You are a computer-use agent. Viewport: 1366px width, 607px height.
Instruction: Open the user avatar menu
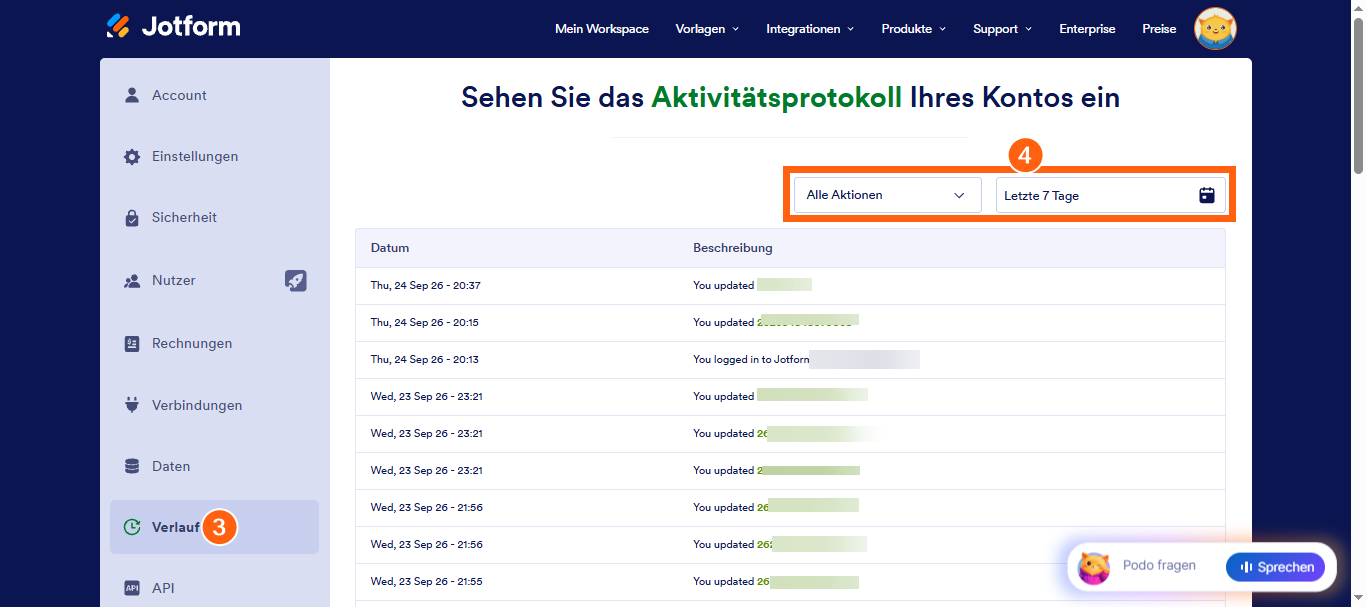1216,29
